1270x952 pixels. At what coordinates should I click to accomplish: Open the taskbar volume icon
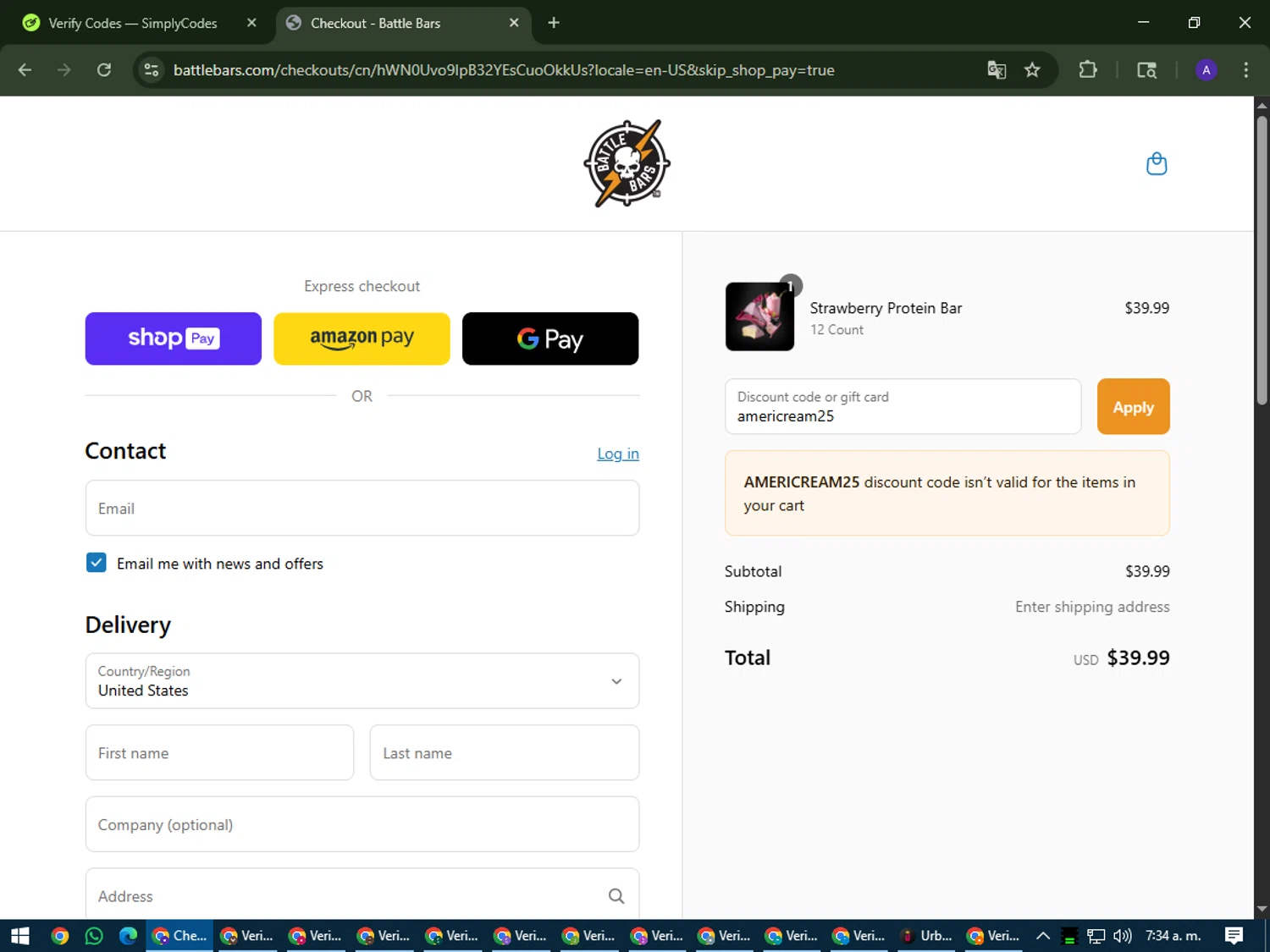pos(1123,936)
